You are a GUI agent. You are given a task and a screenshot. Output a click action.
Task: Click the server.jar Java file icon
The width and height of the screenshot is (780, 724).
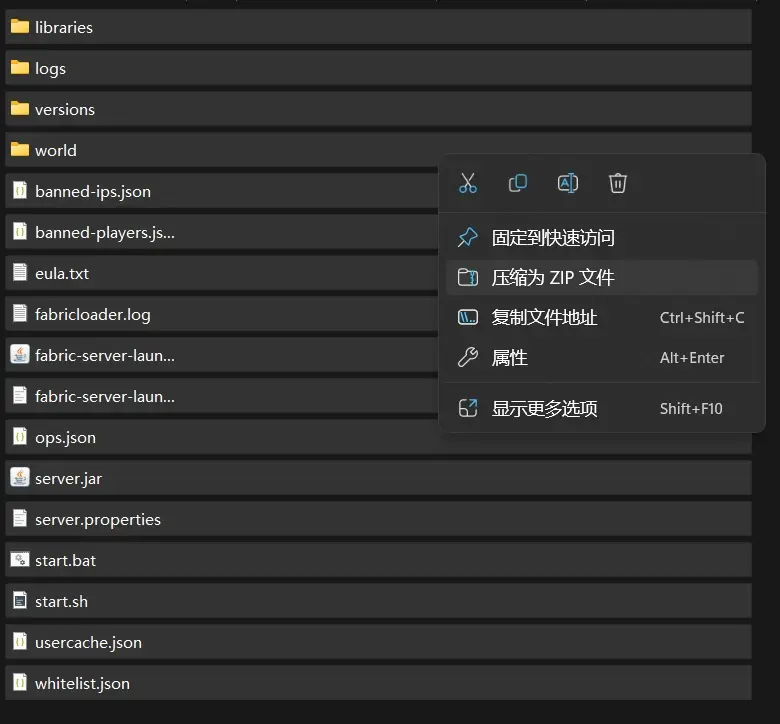point(19,478)
